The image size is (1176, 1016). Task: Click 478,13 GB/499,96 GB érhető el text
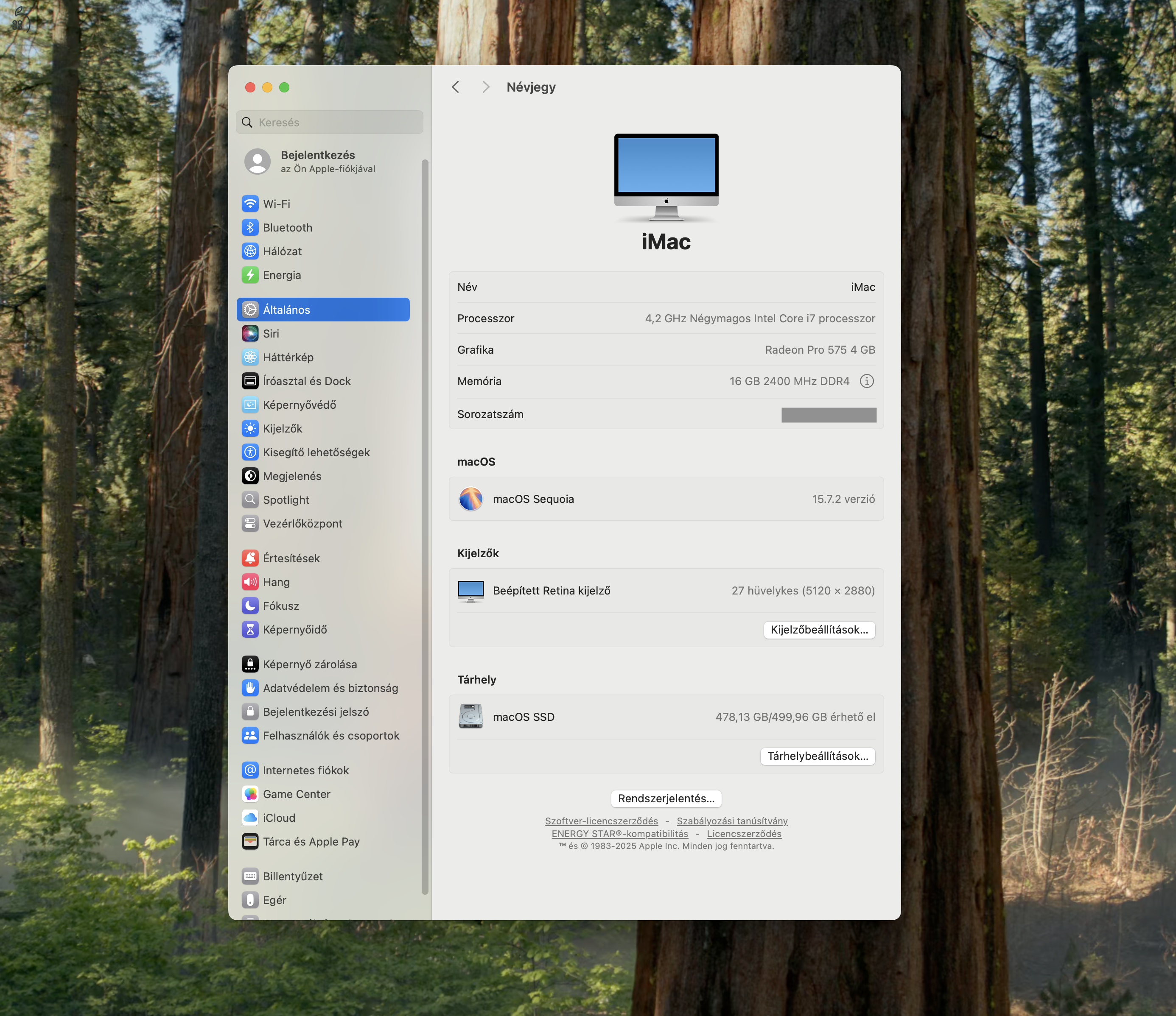(795, 717)
